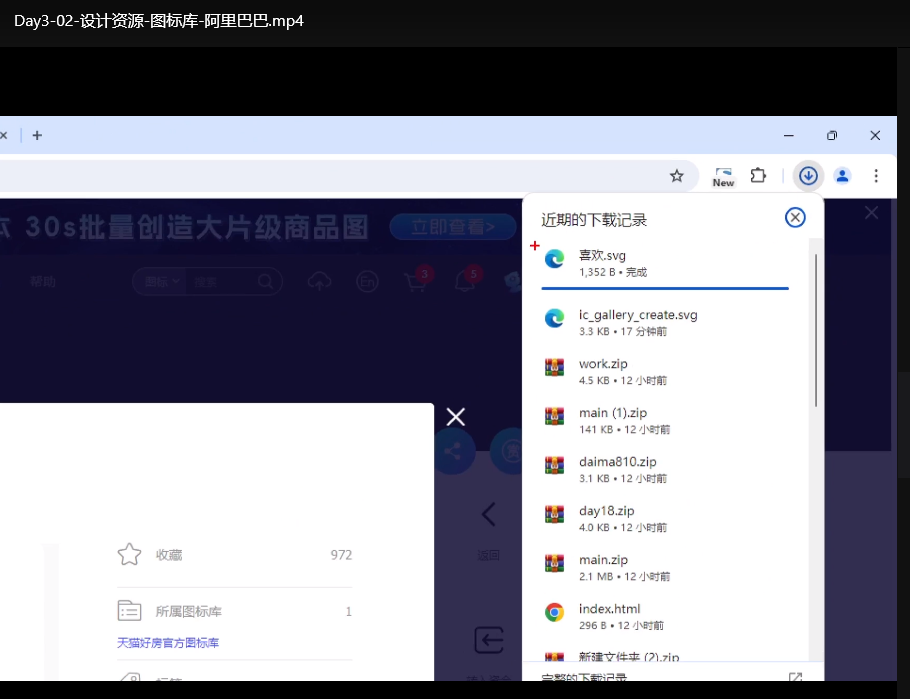Open the extensions puzzle icon
Image resolution: width=910 pixels, height=699 pixels.
[x=759, y=175]
